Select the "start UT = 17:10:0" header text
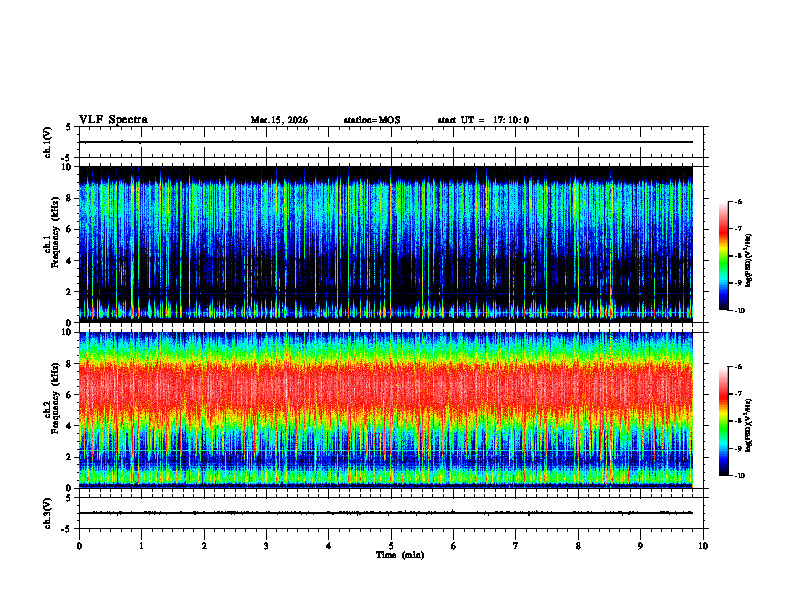The image size is (792, 612). [x=483, y=120]
